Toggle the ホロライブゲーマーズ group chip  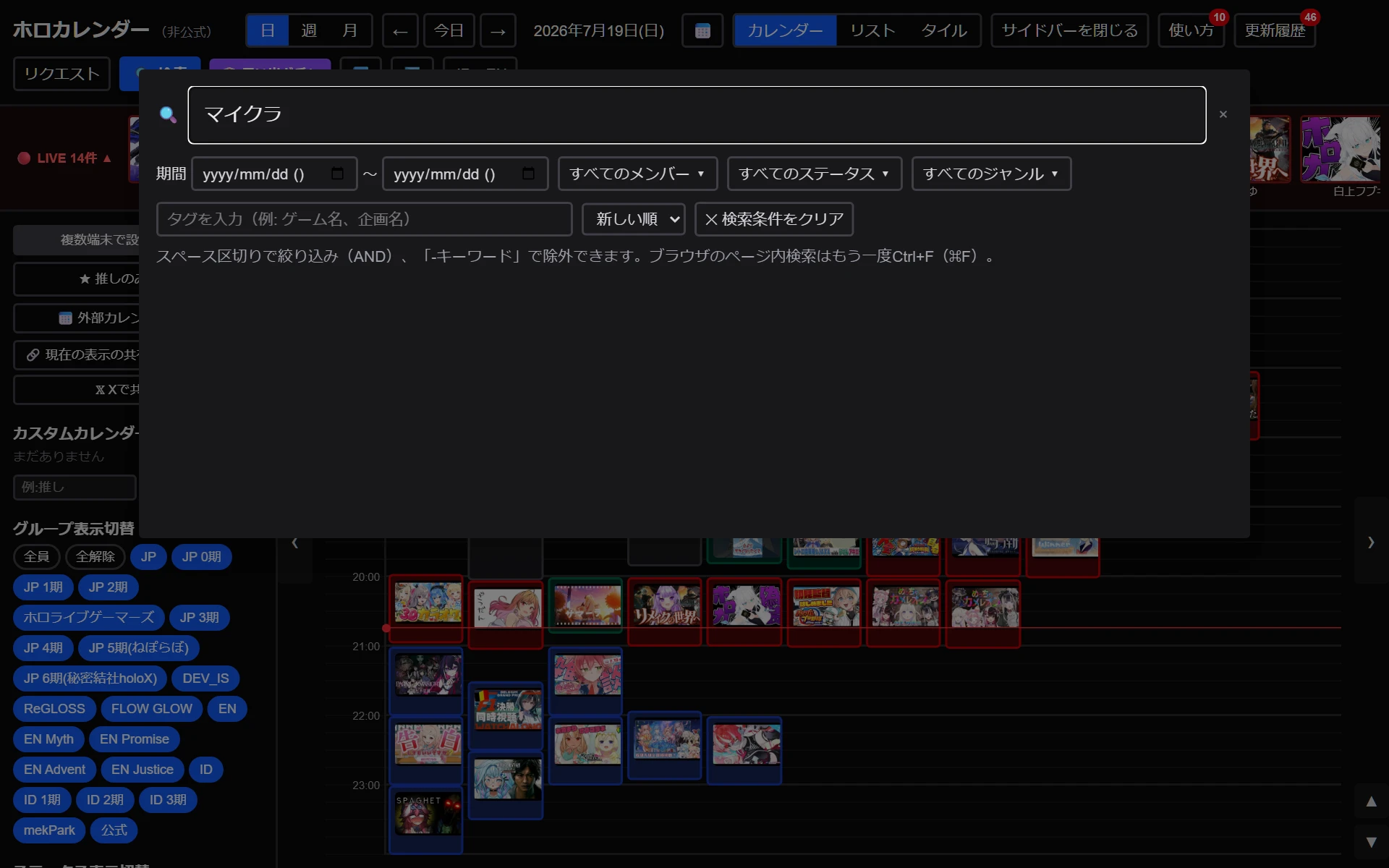[89, 618]
